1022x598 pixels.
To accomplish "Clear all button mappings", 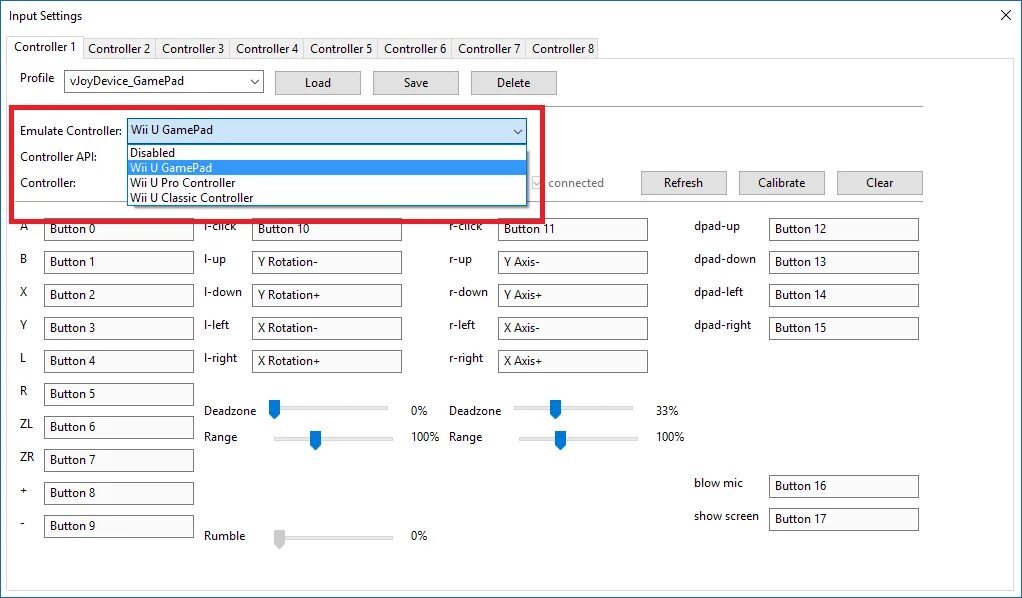I will tap(879, 183).
